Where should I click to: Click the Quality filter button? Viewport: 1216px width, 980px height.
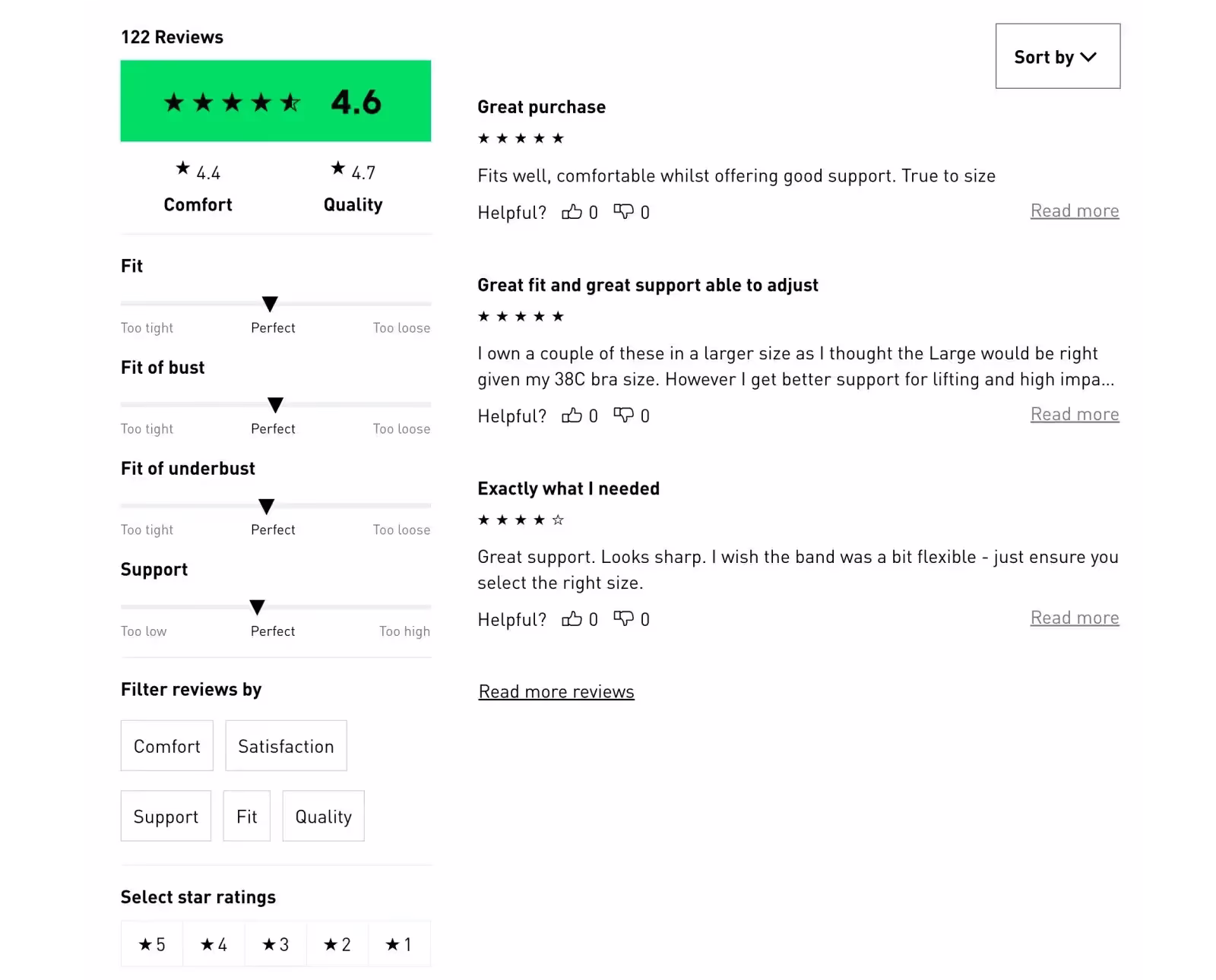tap(324, 817)
